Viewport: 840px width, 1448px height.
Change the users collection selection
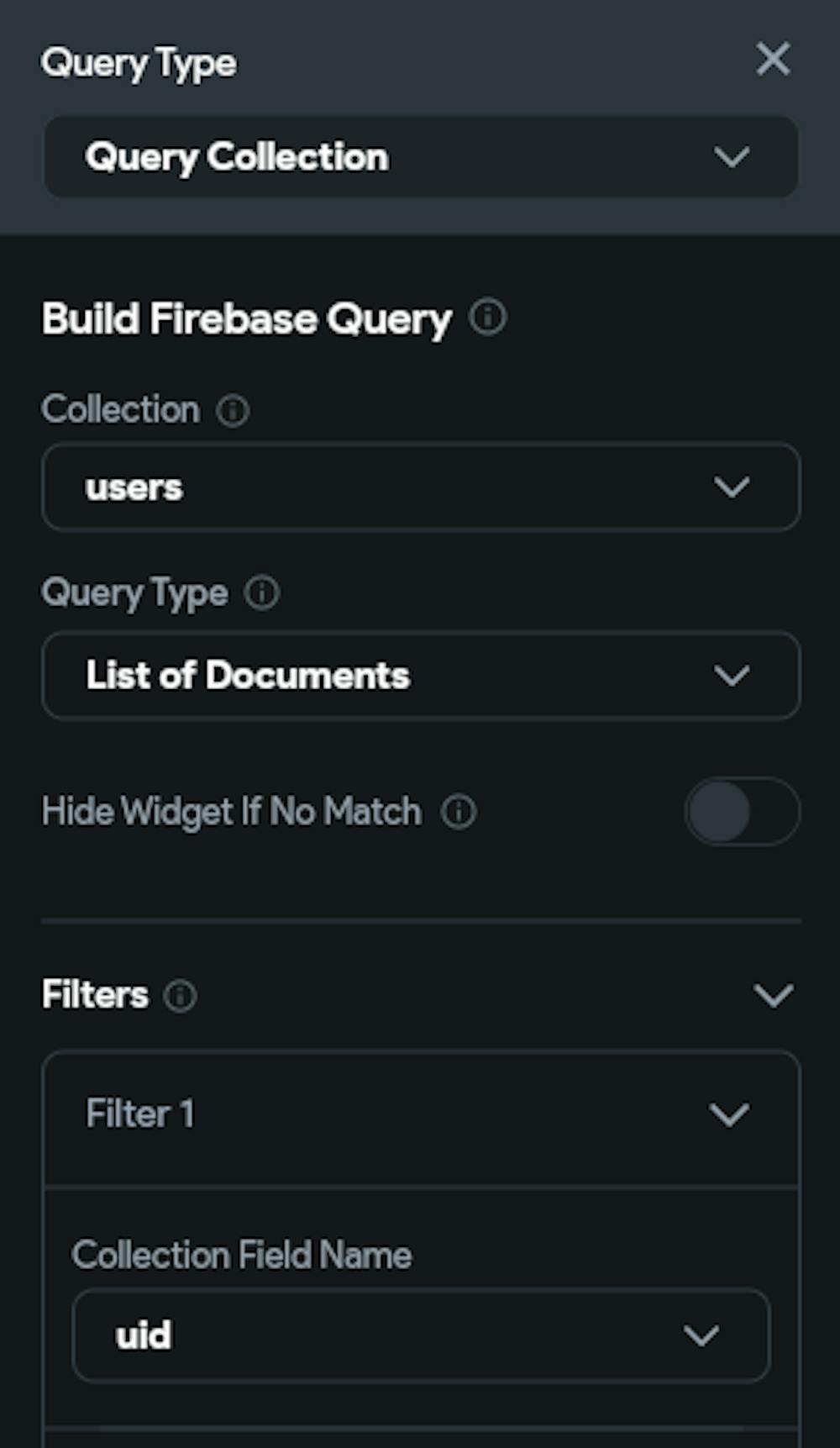420,487
